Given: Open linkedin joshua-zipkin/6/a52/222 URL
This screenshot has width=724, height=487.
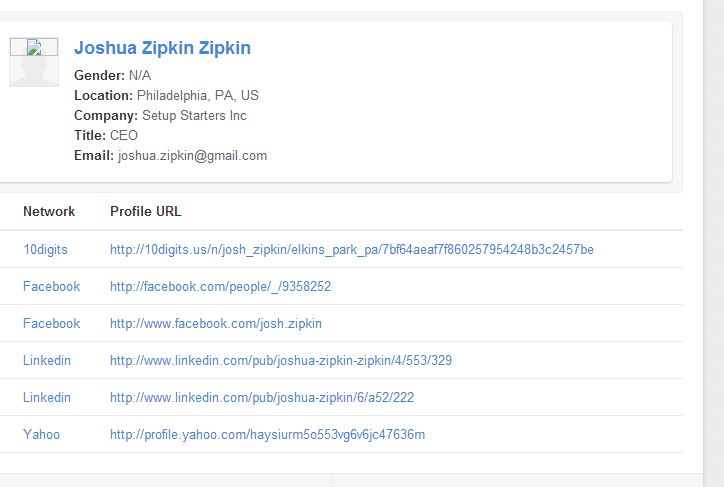Looking at the screenshot, I should (262, 397).
